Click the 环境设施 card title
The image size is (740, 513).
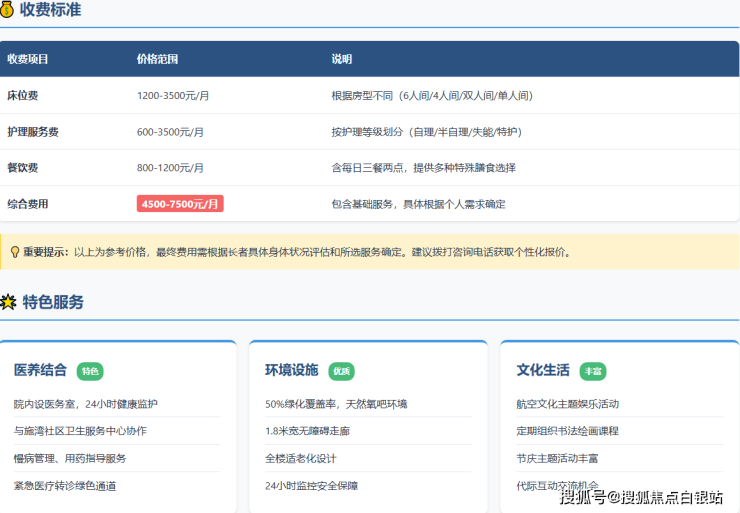point(291,370)
